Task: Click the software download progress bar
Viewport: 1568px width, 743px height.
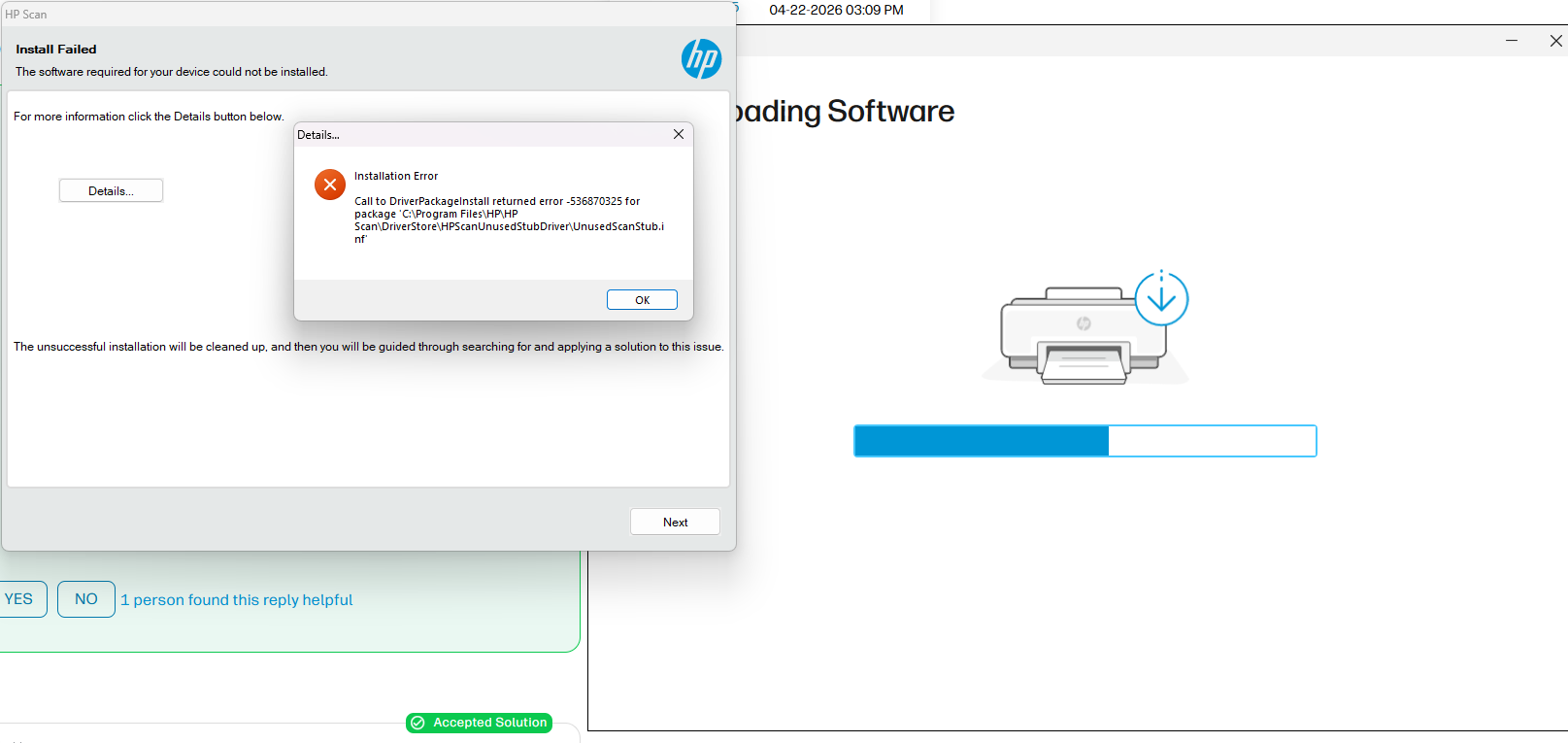Action: pos(1085,441)
